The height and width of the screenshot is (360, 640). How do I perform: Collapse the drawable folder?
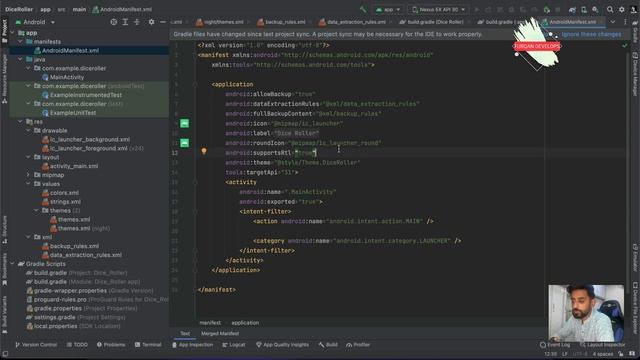[28, 131]
